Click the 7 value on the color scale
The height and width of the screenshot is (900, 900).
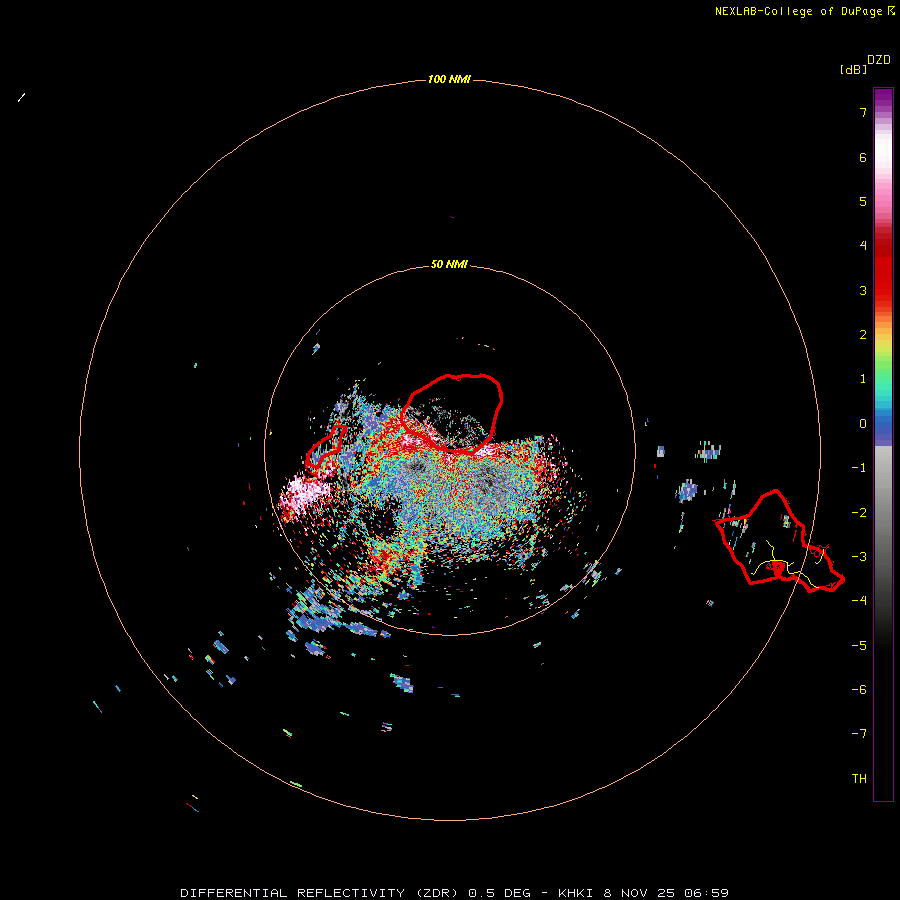[863, 112]
